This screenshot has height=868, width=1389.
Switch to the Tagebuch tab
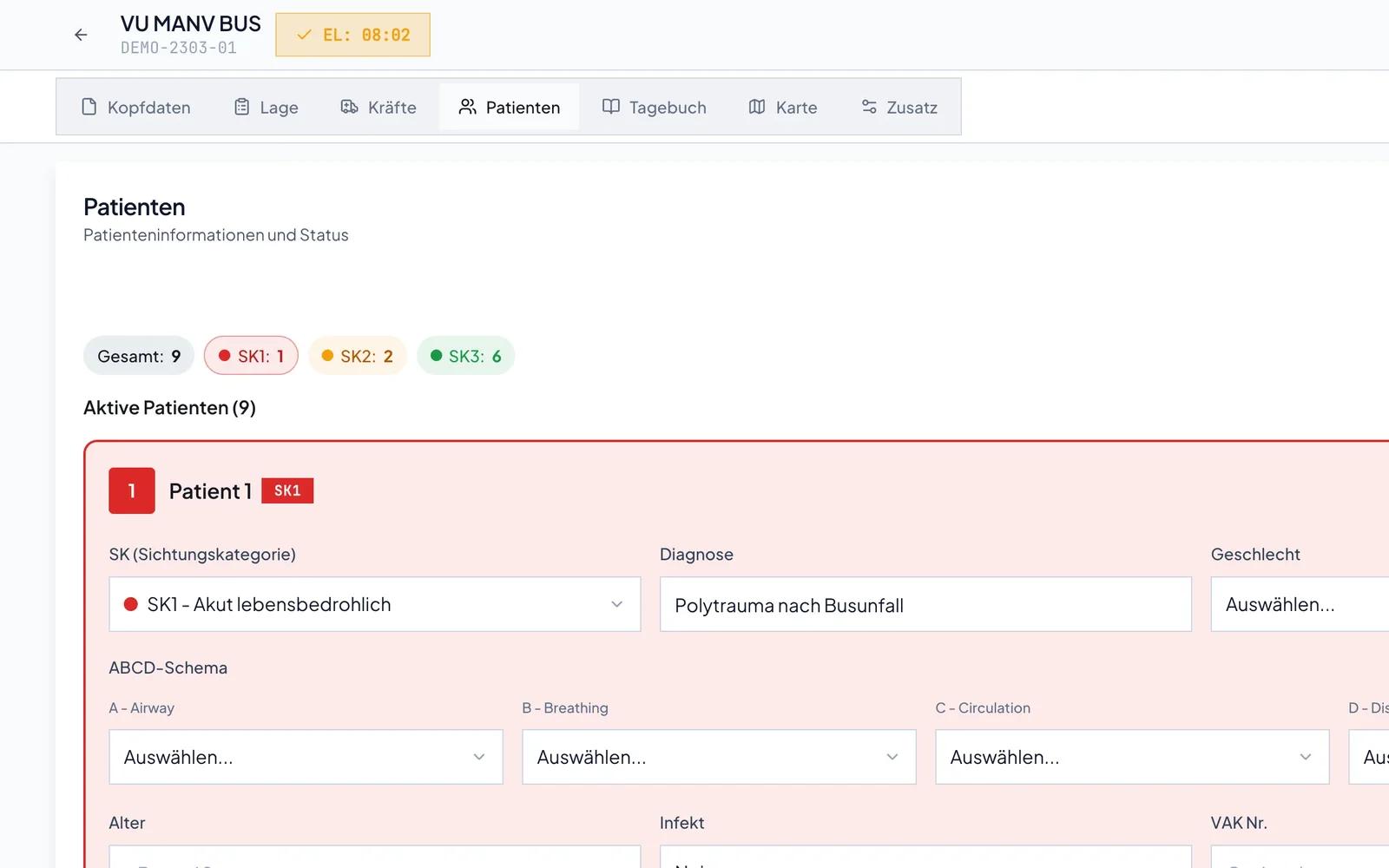(655, 107)
